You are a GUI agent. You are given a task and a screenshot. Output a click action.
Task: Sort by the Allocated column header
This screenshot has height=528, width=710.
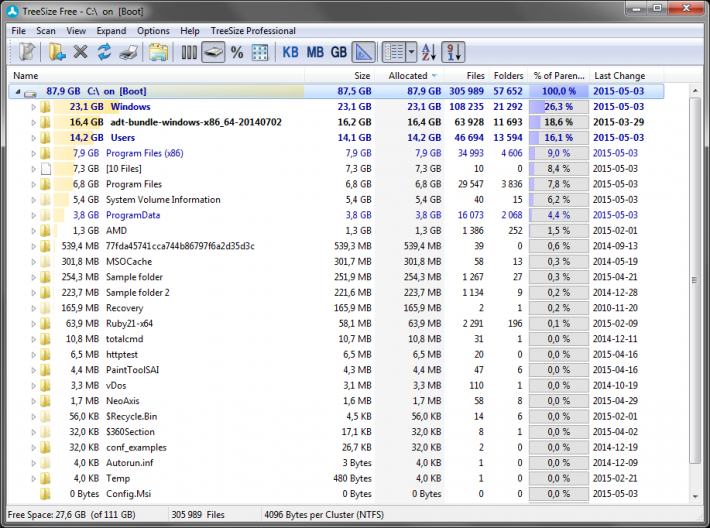409,76
